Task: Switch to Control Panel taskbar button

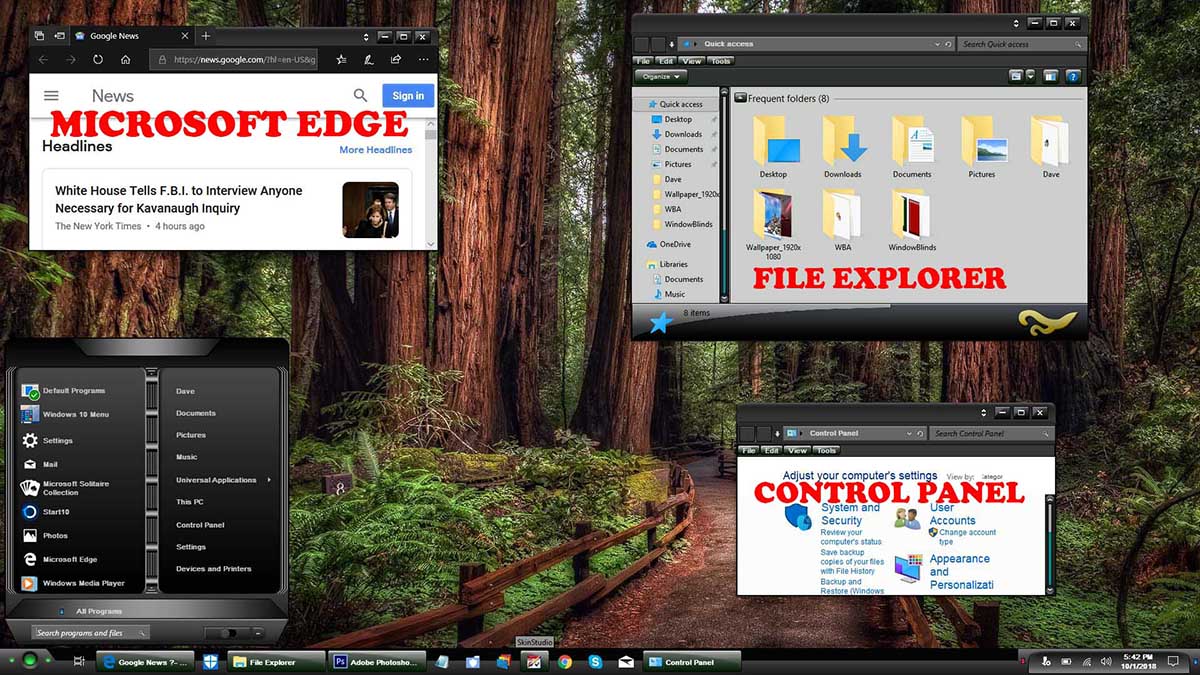Action: point(692,661)
